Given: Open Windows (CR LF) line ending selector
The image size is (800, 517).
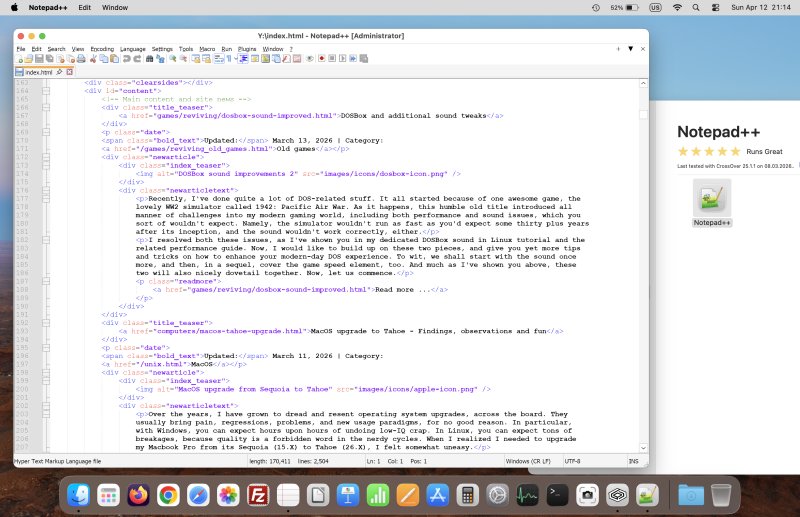Looking at the screenshot, I should tap(528, 461).
